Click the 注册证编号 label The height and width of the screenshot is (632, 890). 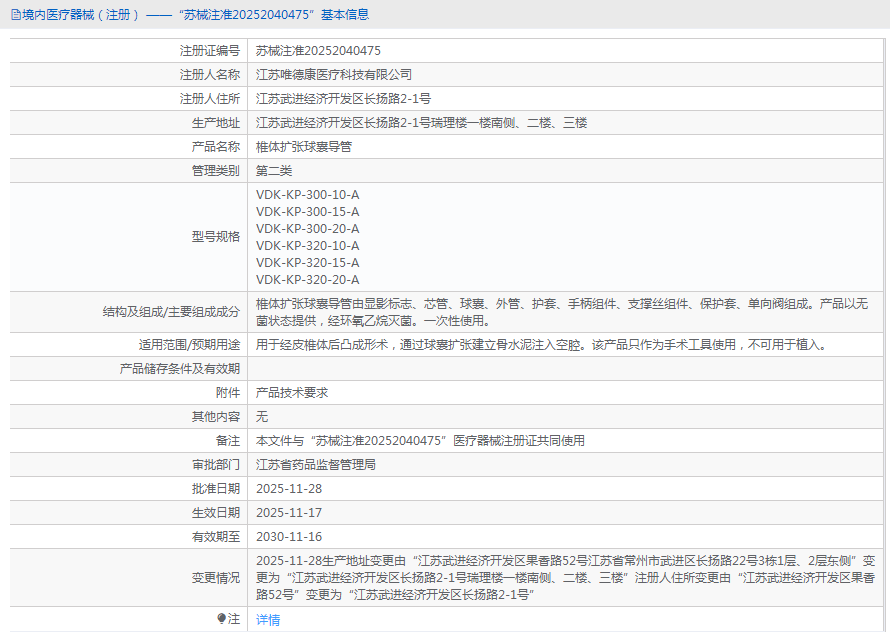210,51
